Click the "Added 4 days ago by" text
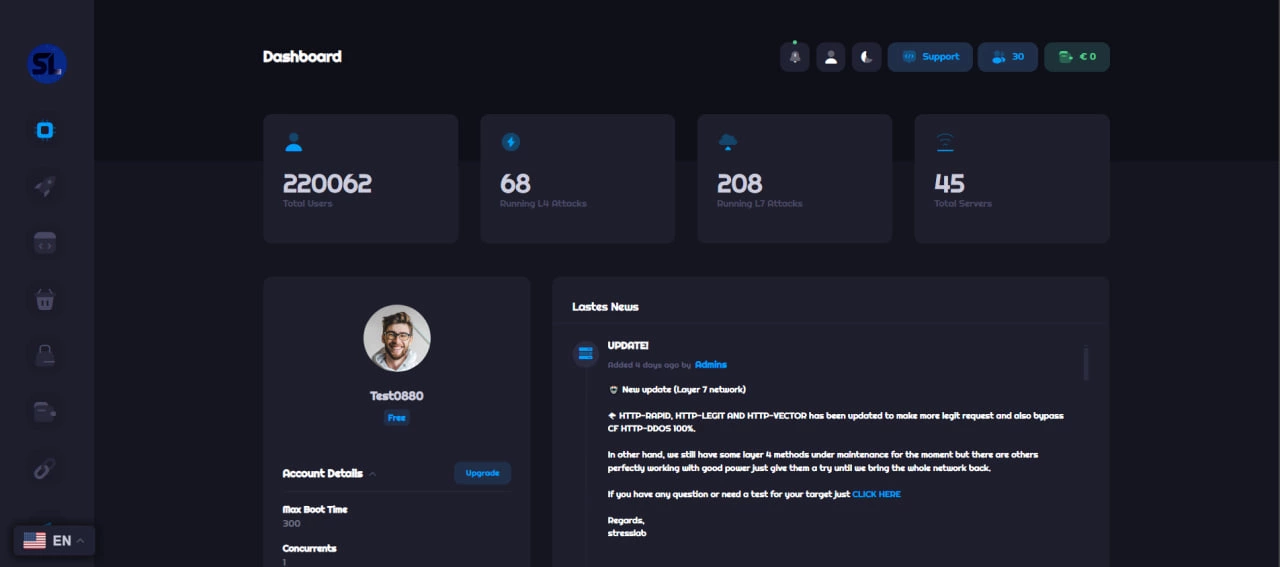 649,365
